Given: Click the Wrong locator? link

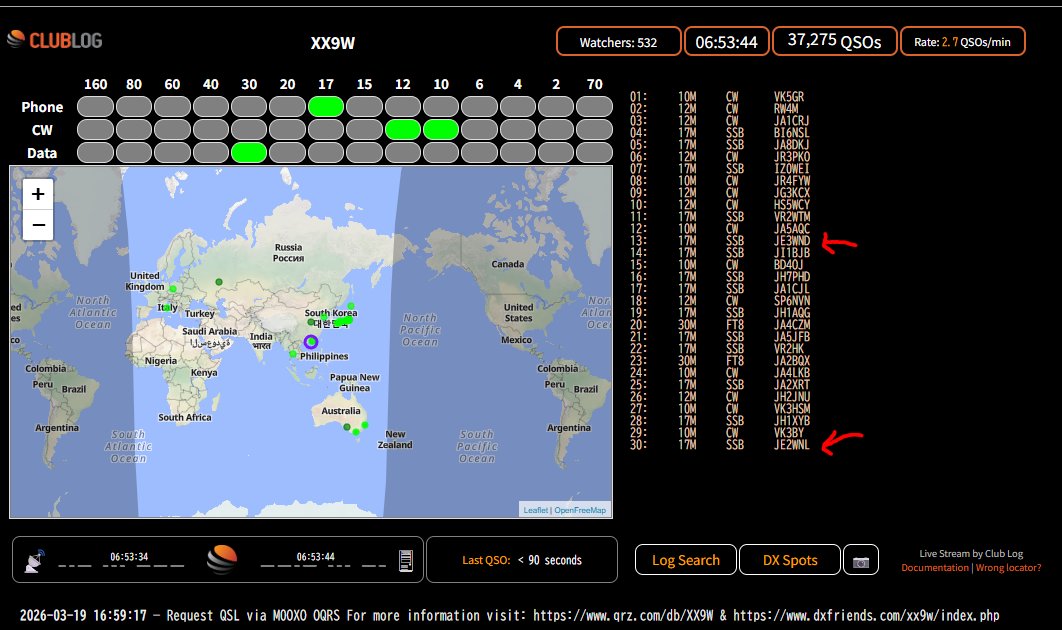Looking at the screenshot, I should pyautogui.click(x=1008, y=568).
